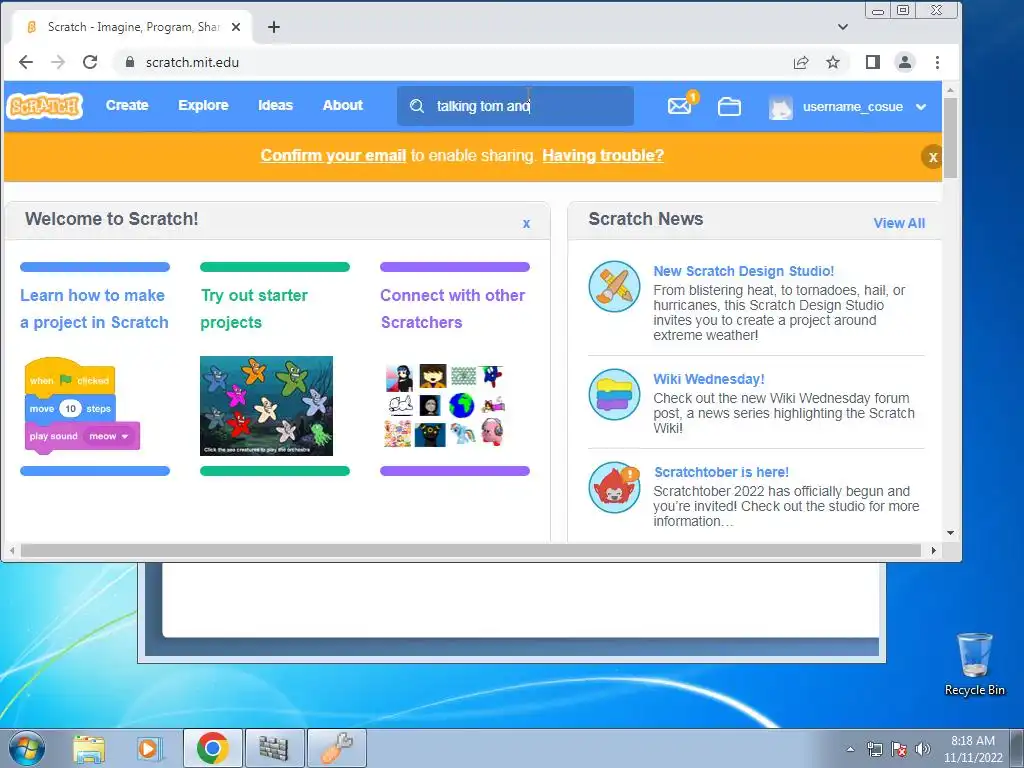The height and width of the screenshot is (768, 1024).
Task: Click the vertical scrollbar down arrow
Action: pyautogui.click(x=950, y=533)
